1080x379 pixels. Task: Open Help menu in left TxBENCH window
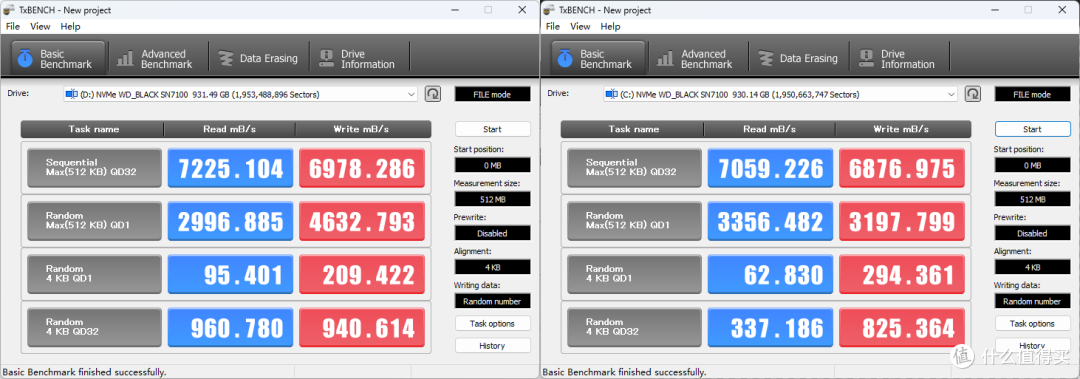[70, 26]
